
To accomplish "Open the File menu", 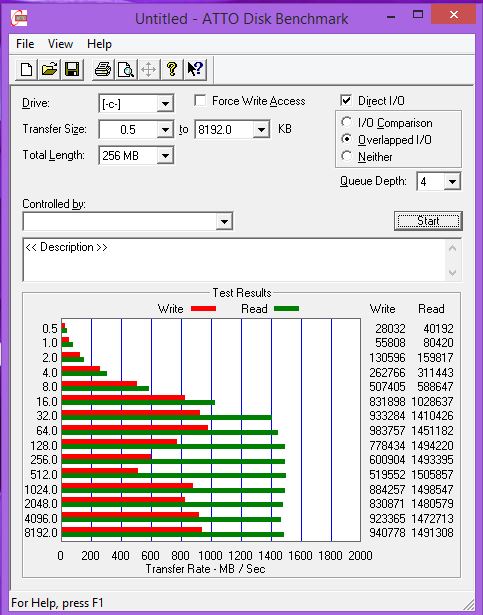I will tap(25, 44).
